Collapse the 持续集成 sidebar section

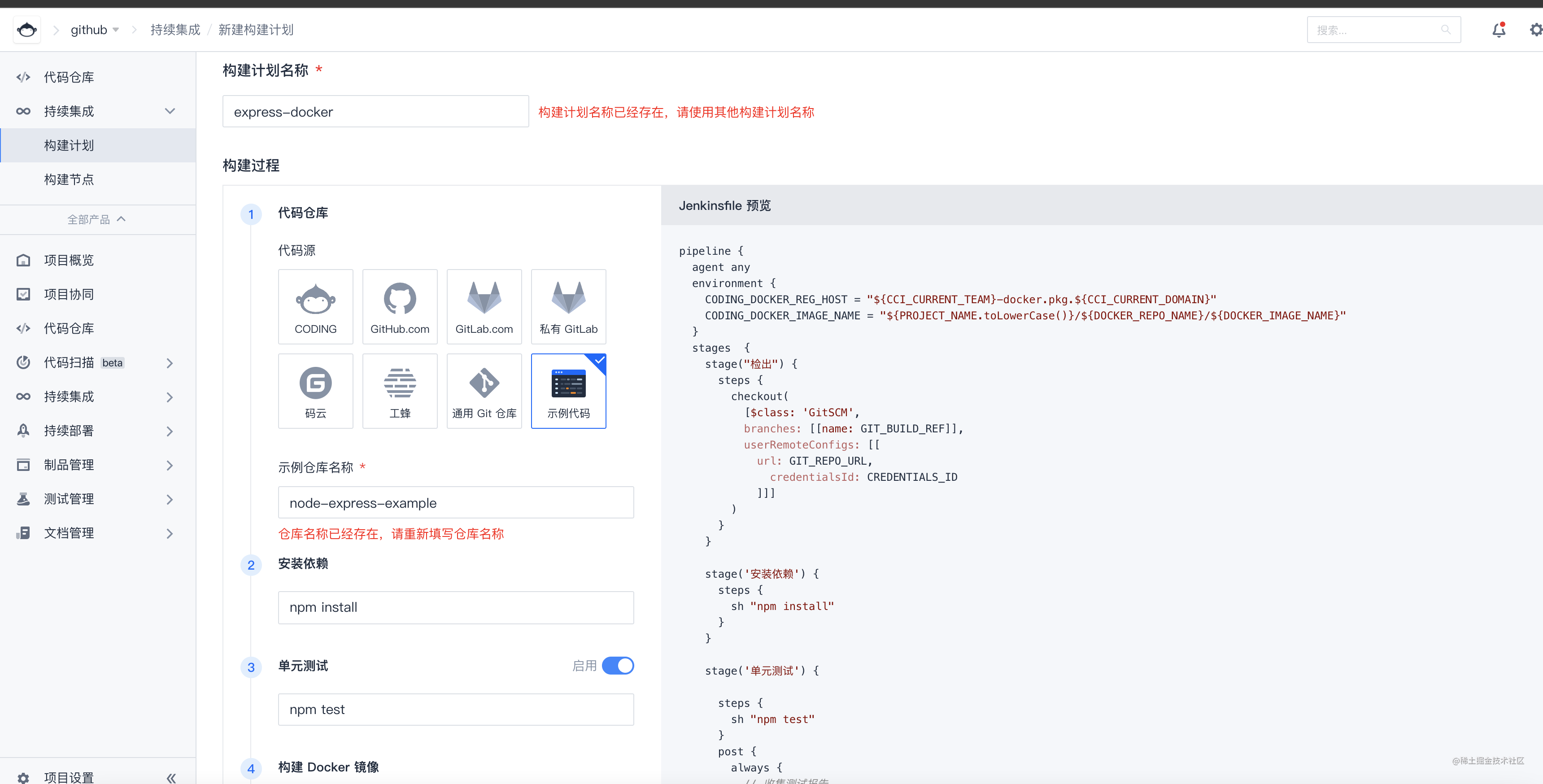(98, 111)
